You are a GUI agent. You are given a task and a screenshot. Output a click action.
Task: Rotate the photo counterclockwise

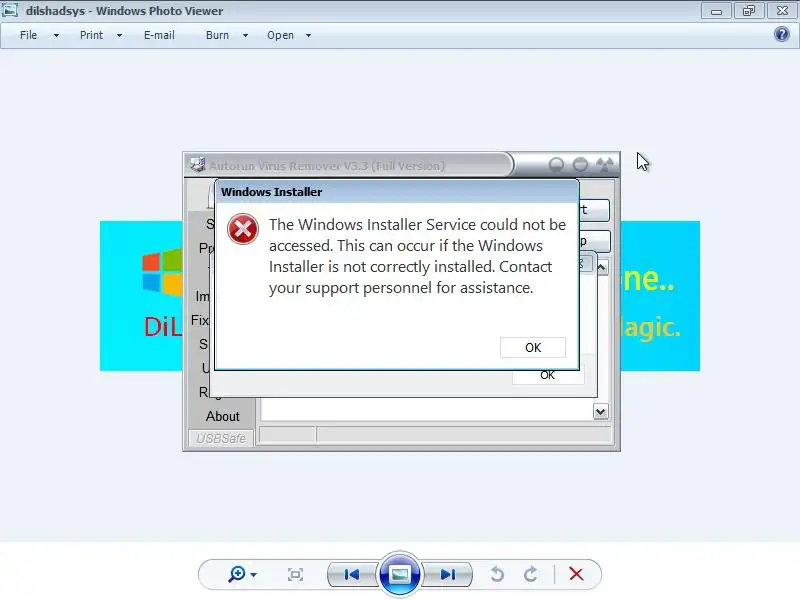pos(497,574)
